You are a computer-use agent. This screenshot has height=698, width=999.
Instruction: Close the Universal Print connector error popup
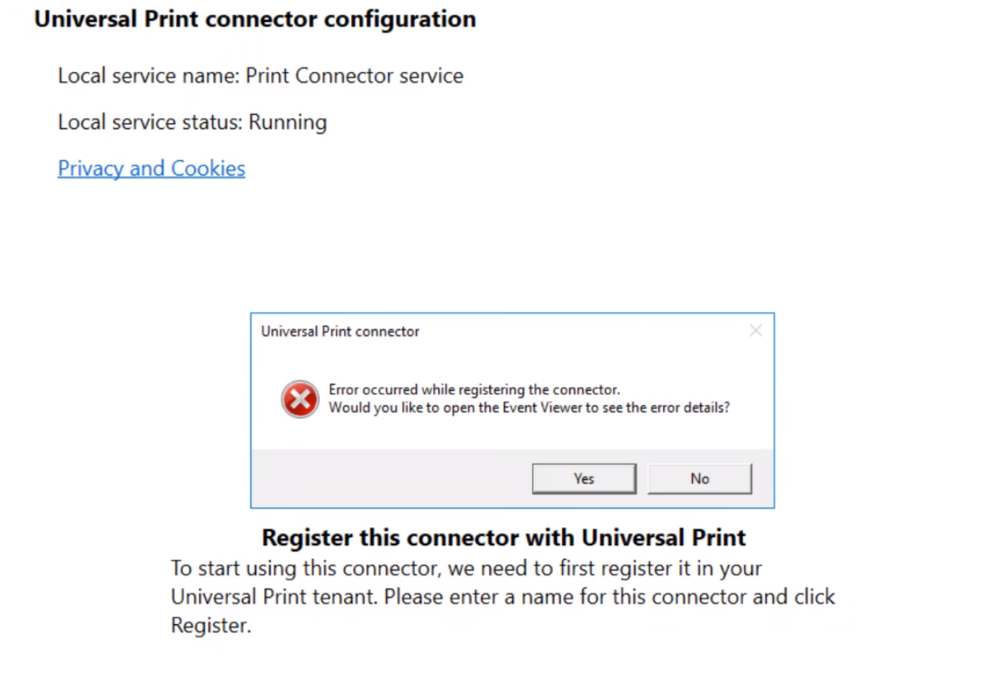coord(755,330)
